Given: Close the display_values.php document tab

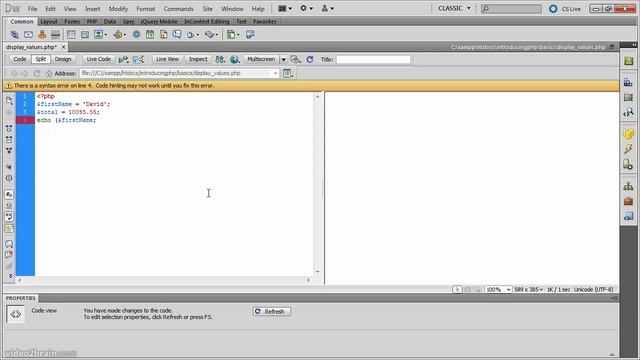Looking at the screenshot, I should [x=63, y=47].
